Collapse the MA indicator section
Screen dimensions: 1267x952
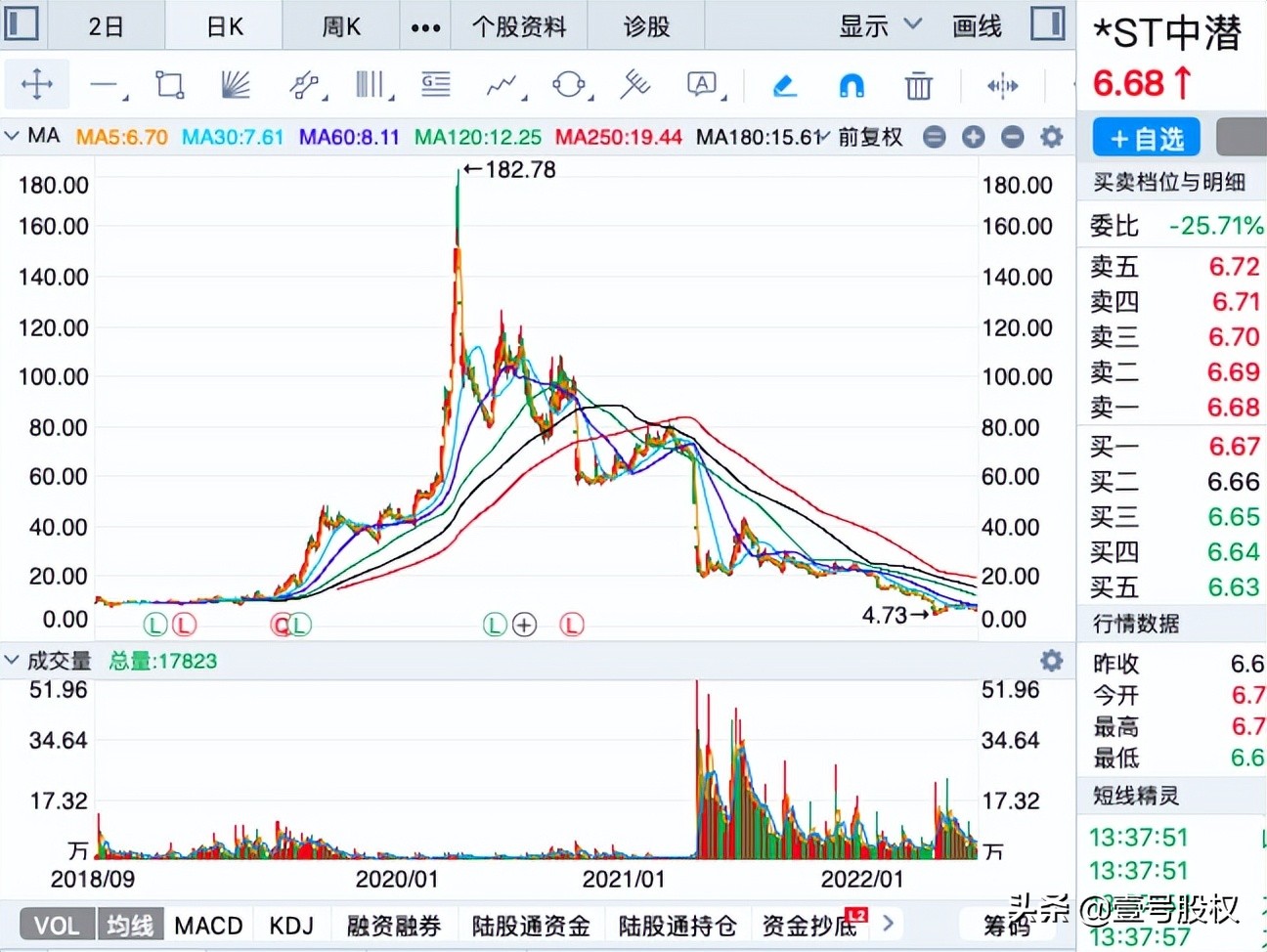coord(14,137)
